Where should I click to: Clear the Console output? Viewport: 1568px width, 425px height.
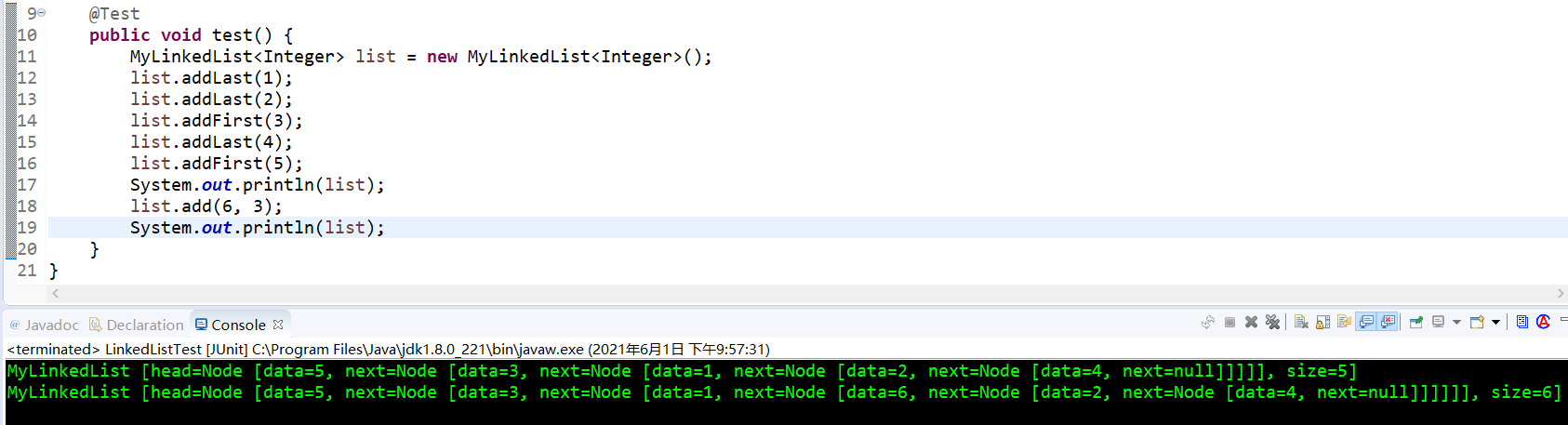(1301, 322)
